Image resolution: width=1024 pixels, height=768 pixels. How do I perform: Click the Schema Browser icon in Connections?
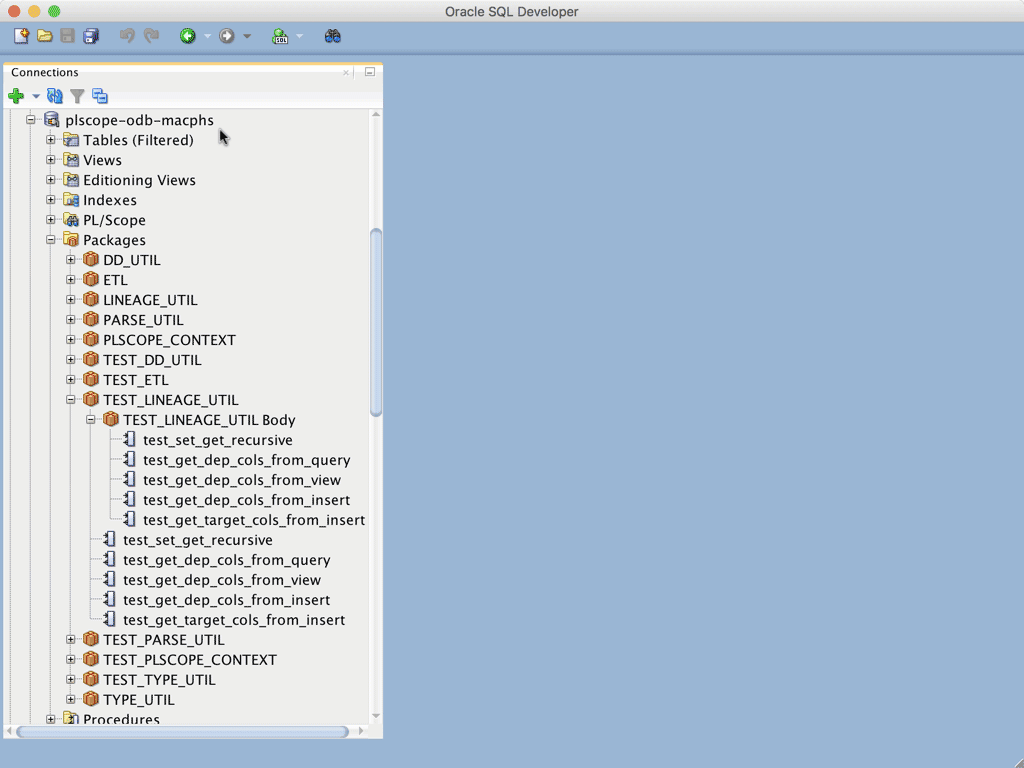coord(100,96)
